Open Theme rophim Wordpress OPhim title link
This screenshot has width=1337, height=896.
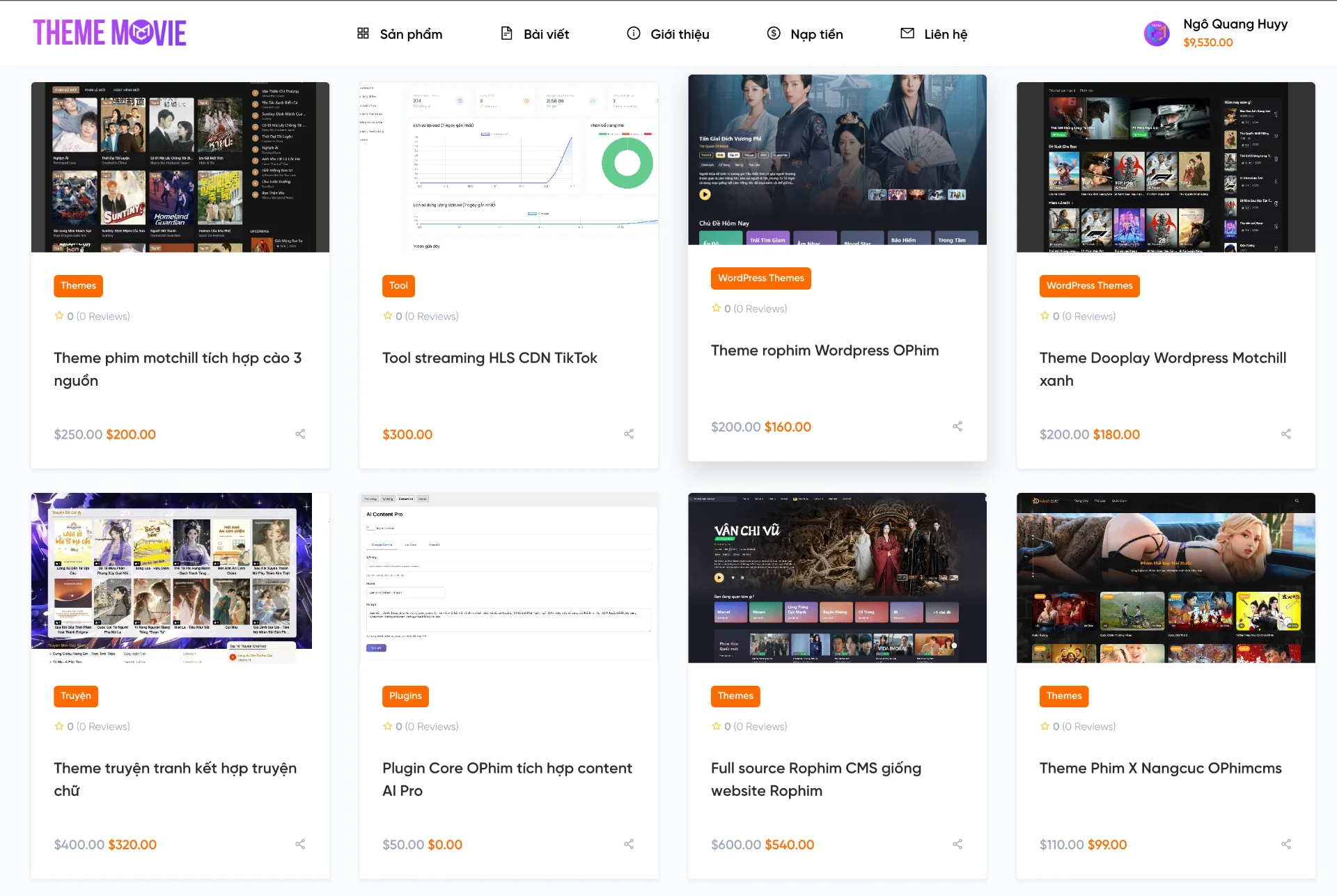[x=824, y=350]
